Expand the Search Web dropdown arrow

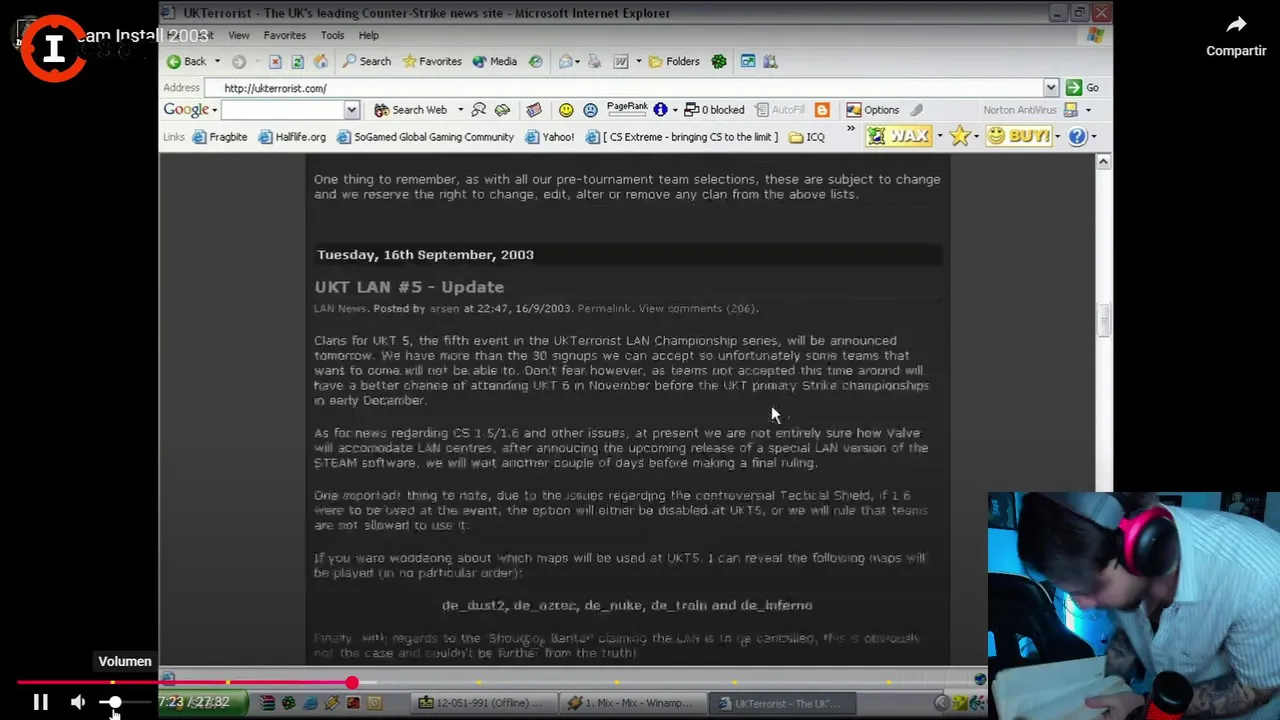click(460, 110)
